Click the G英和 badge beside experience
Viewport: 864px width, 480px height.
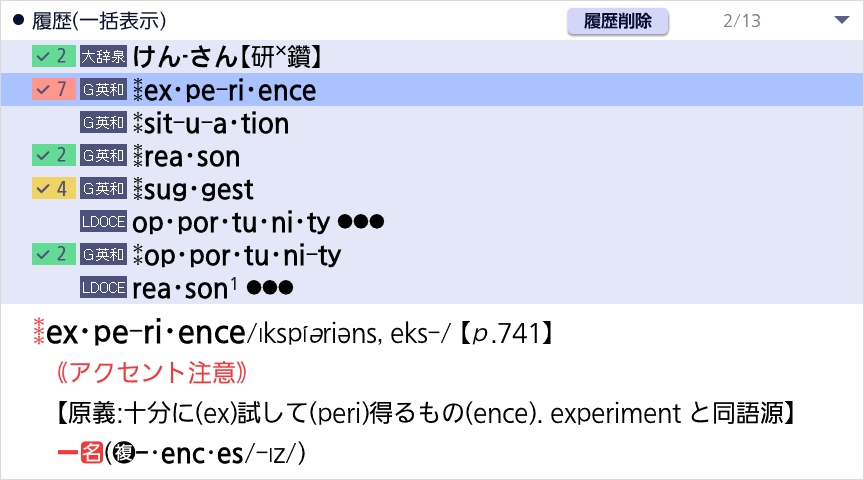103,90
